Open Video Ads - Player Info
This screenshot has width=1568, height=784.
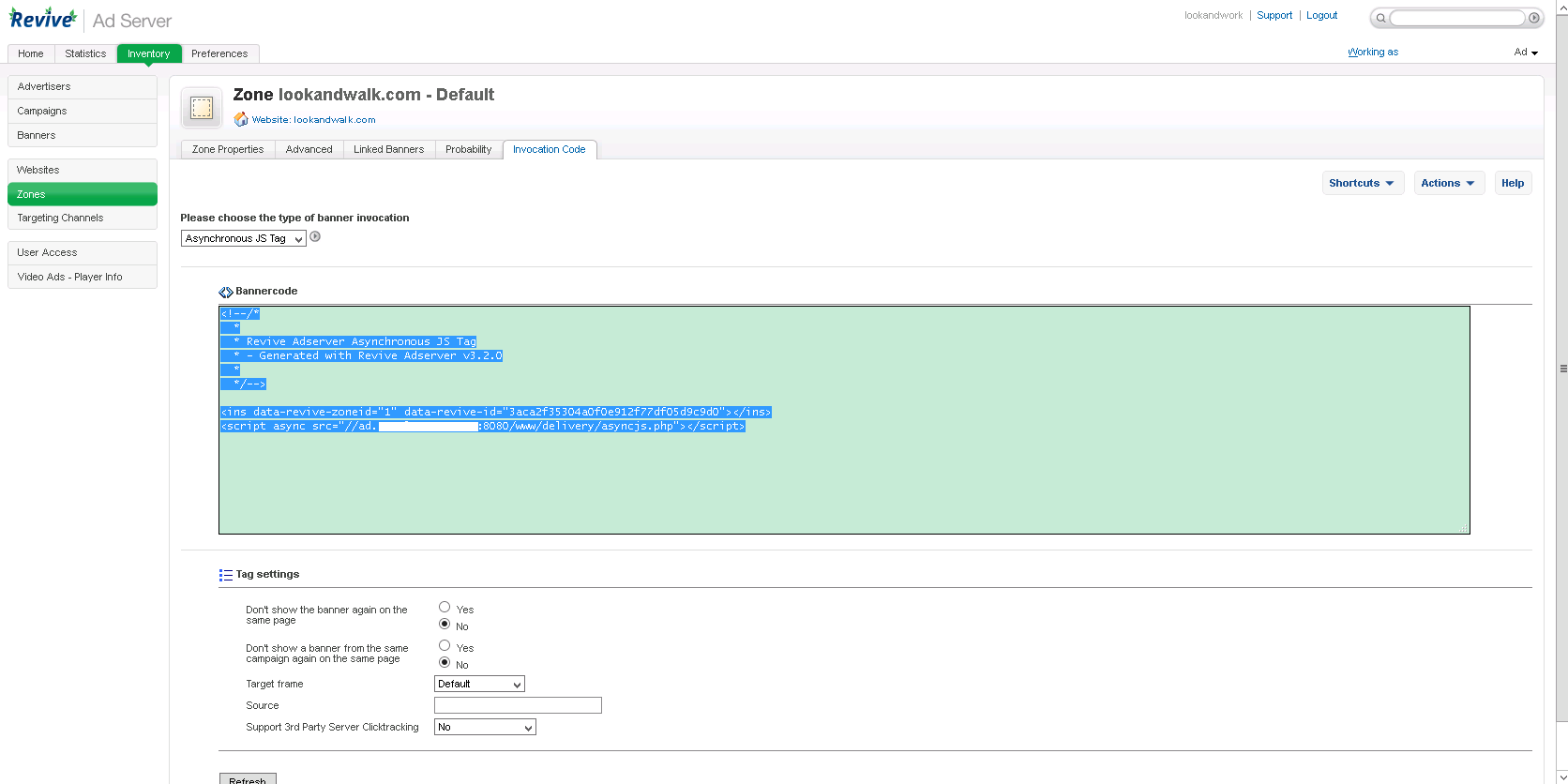(83, 277)
